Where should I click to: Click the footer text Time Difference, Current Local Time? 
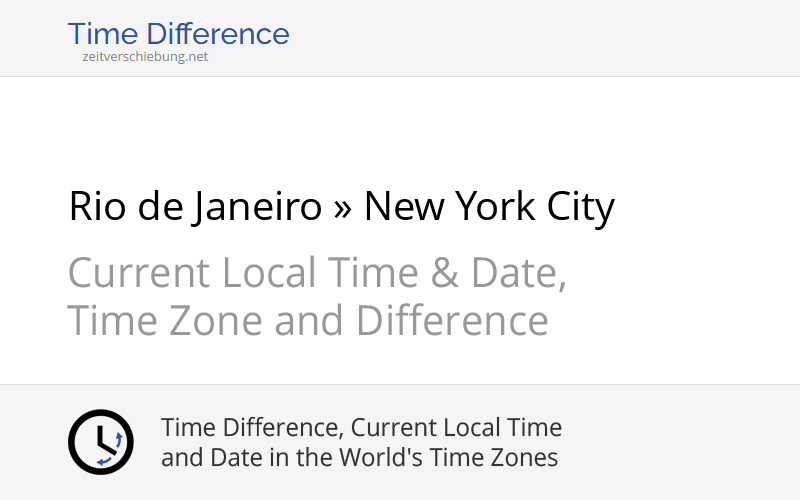coord(361,428)
